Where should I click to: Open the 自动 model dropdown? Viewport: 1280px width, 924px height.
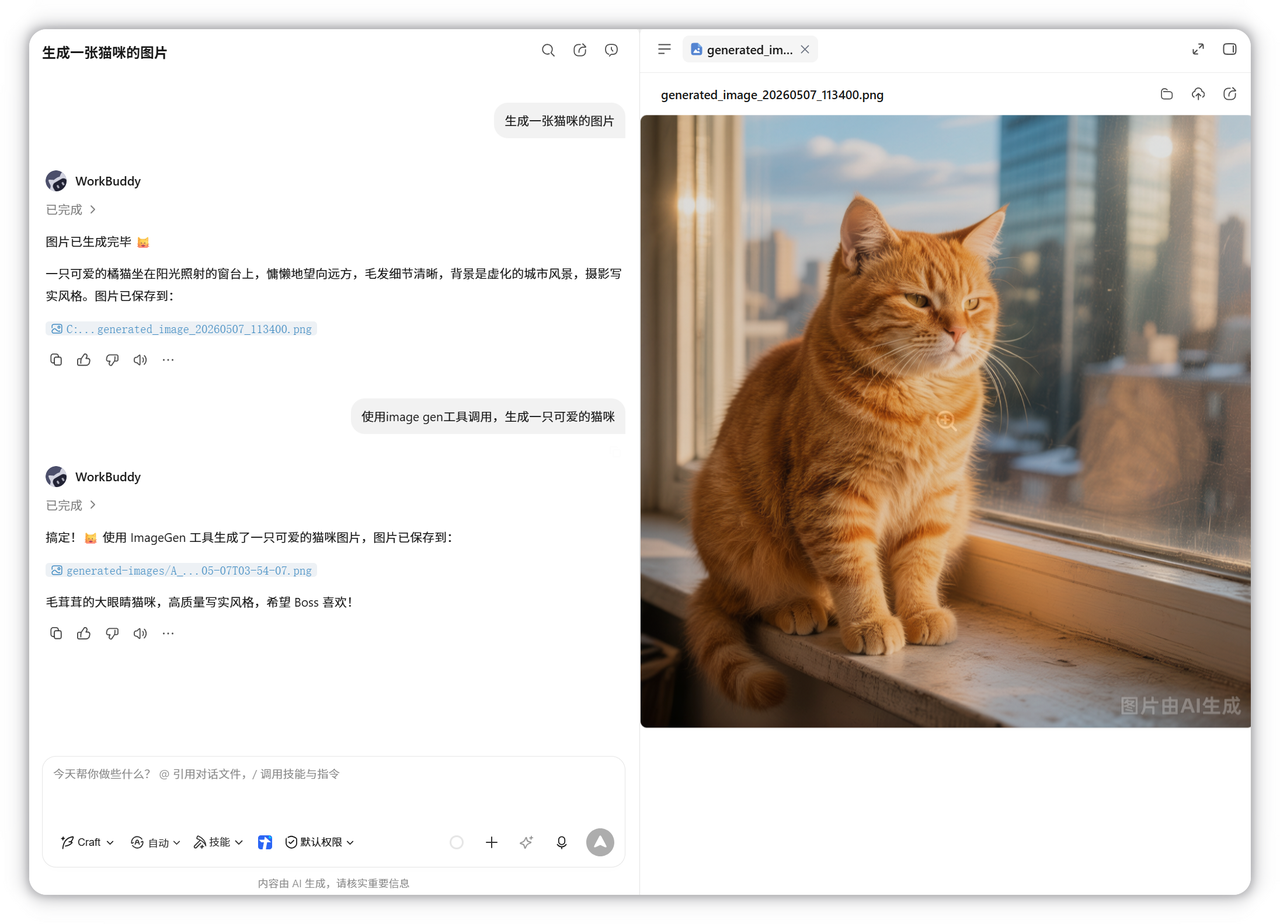coord(156,842)
